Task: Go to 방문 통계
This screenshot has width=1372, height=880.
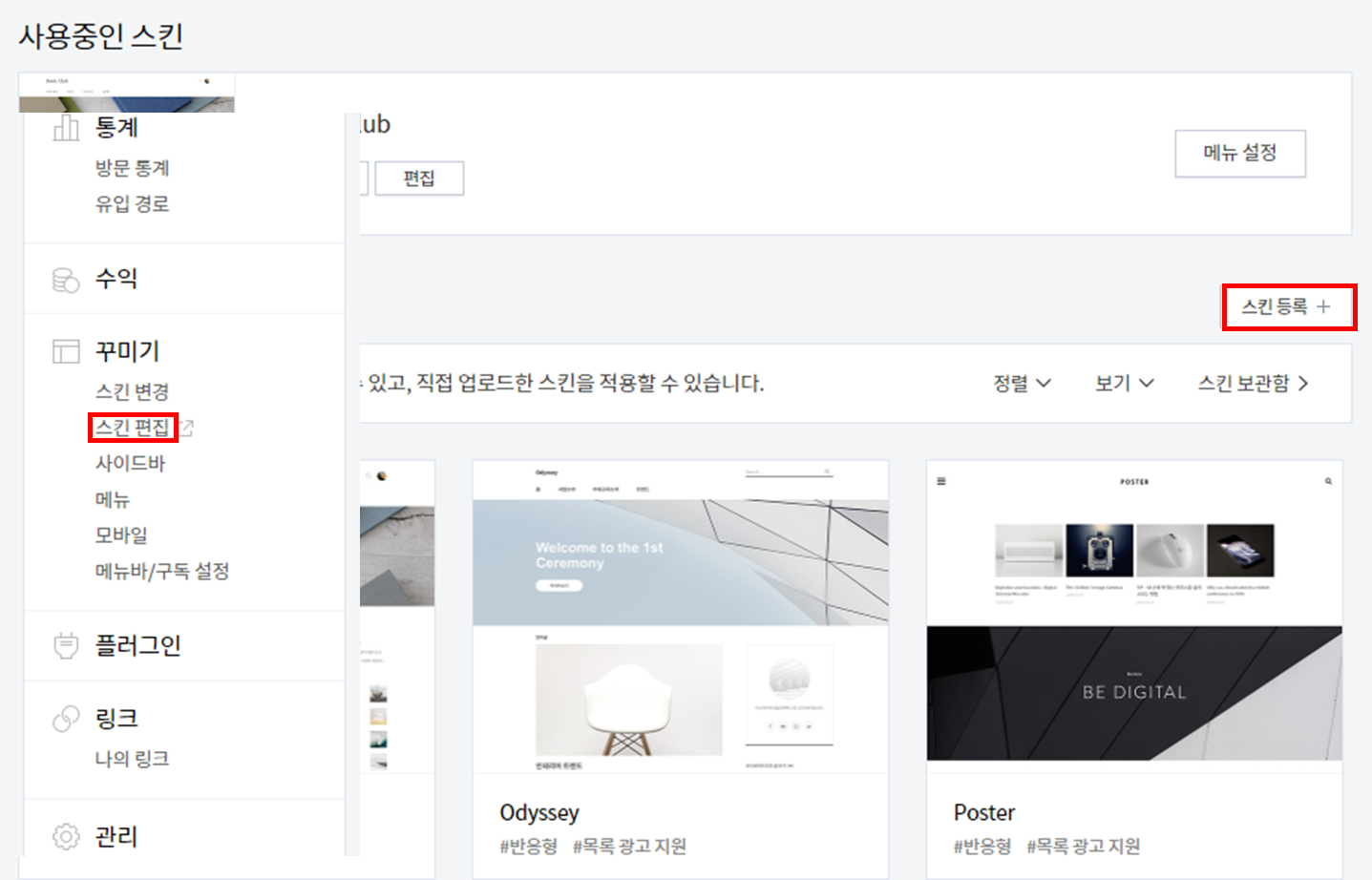Action: pos(132,168)
